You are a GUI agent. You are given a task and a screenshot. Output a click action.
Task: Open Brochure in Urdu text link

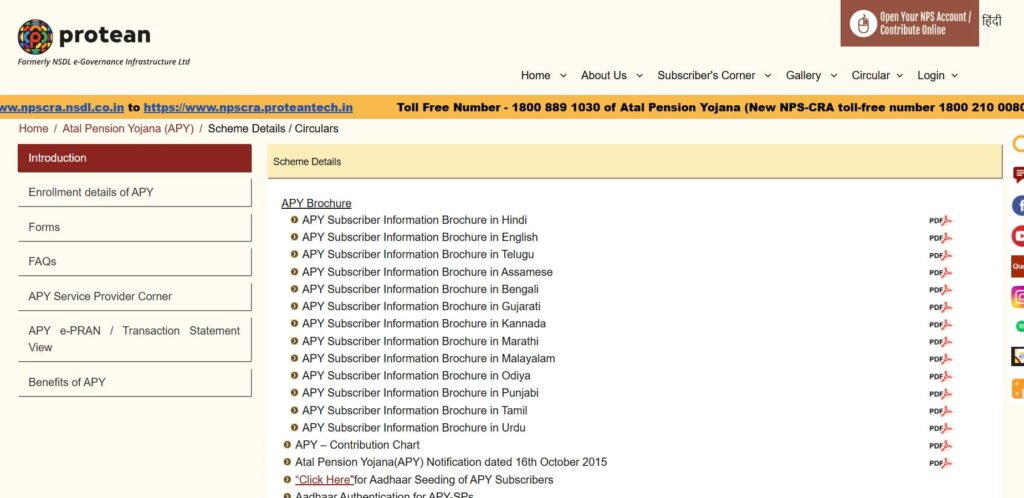click(413, 428)
